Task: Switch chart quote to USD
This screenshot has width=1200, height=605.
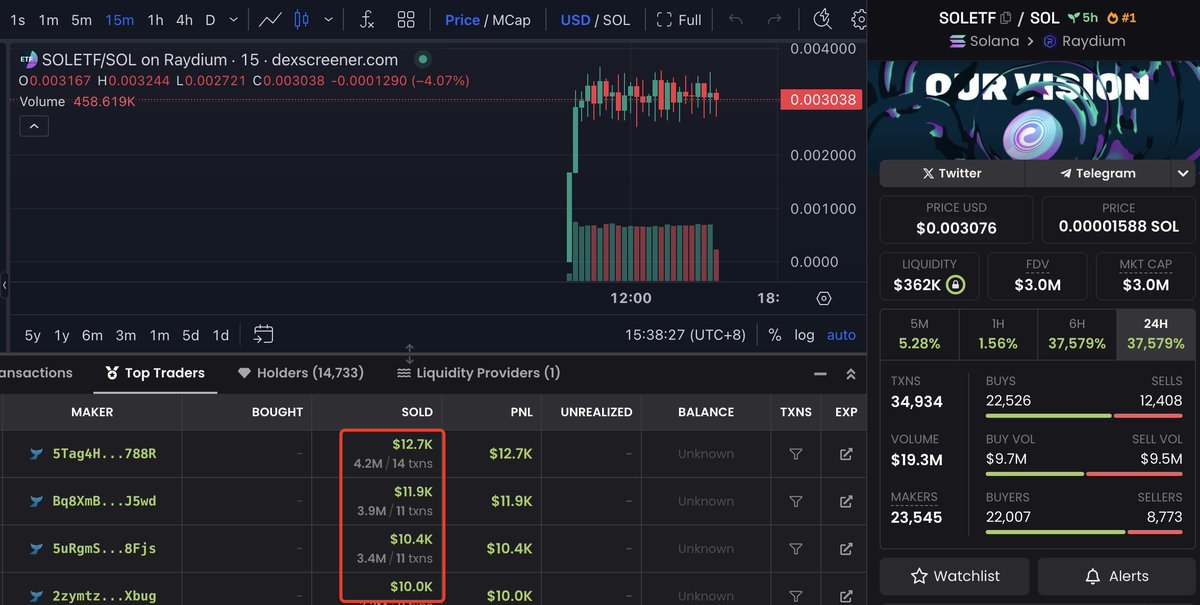Action: coord(575,20)
